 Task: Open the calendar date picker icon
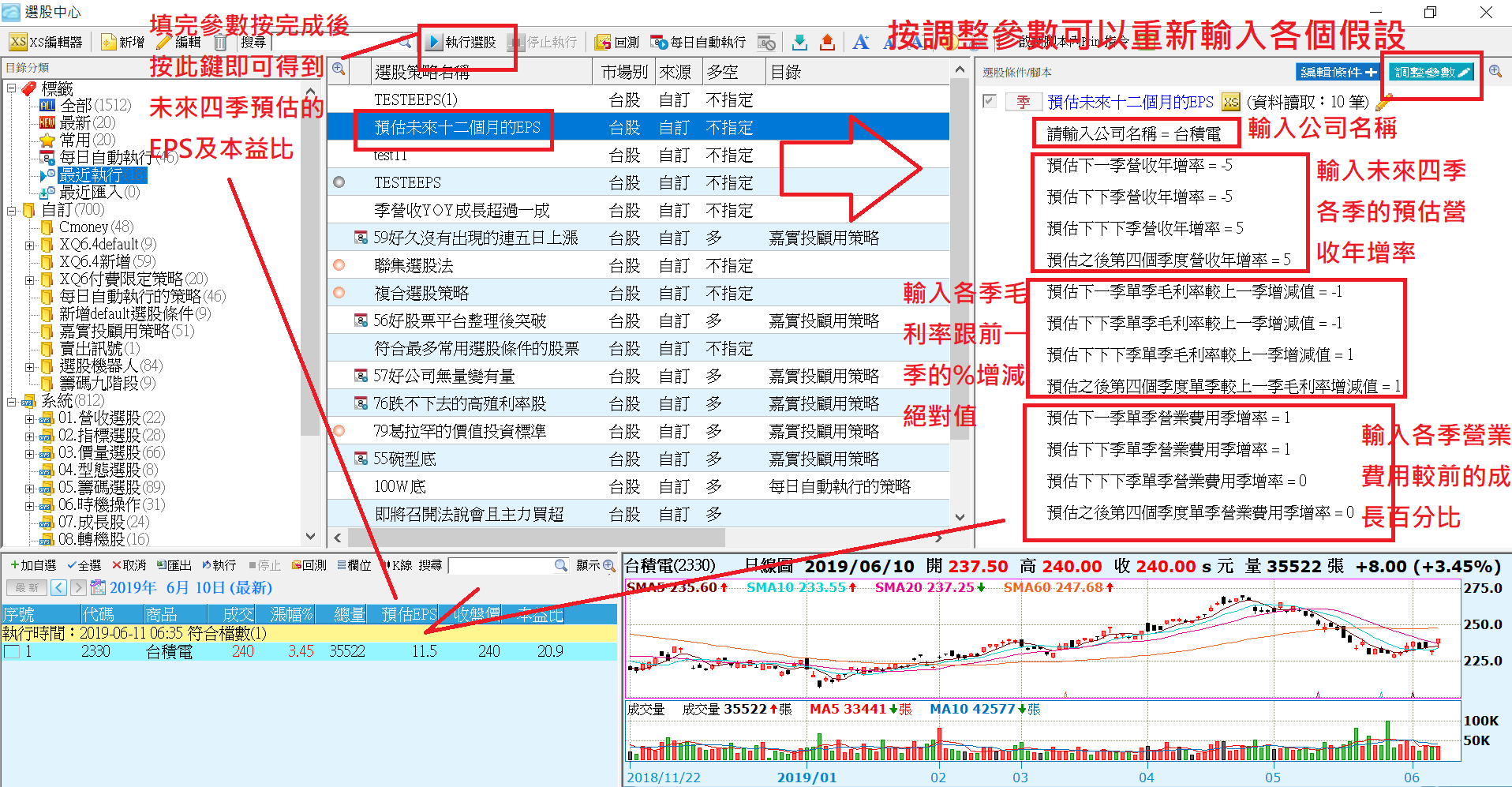pos(98,587)
